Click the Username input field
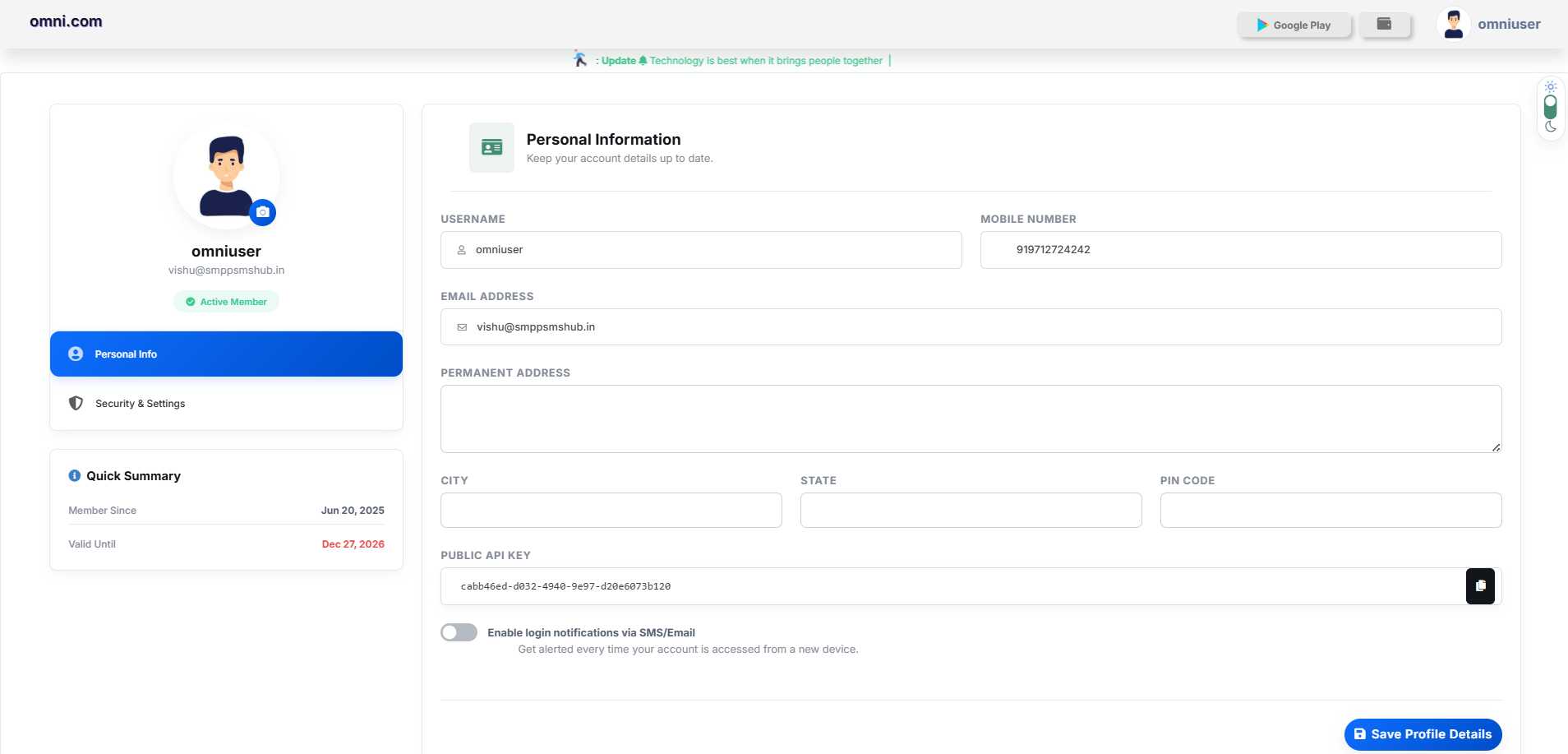The width and height of the screenshot is (1568, 754). 701,250
